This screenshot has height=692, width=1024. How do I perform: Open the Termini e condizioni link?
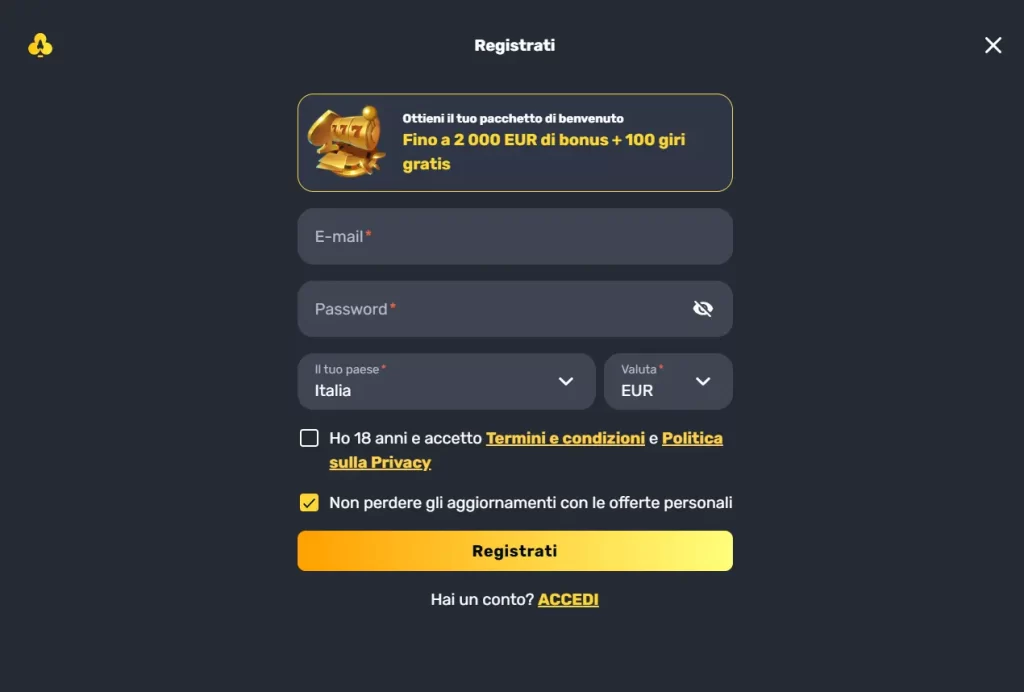point(565,438)
